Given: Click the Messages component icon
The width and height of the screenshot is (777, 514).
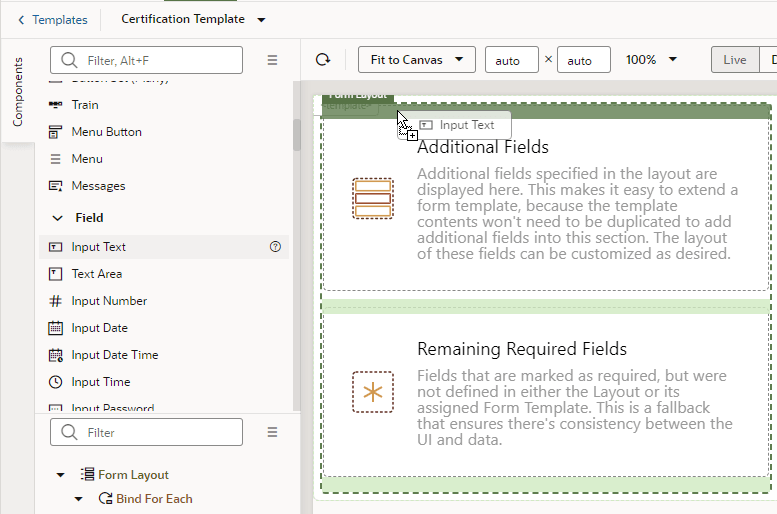Looking at the screenshot, I should [56, 186].
